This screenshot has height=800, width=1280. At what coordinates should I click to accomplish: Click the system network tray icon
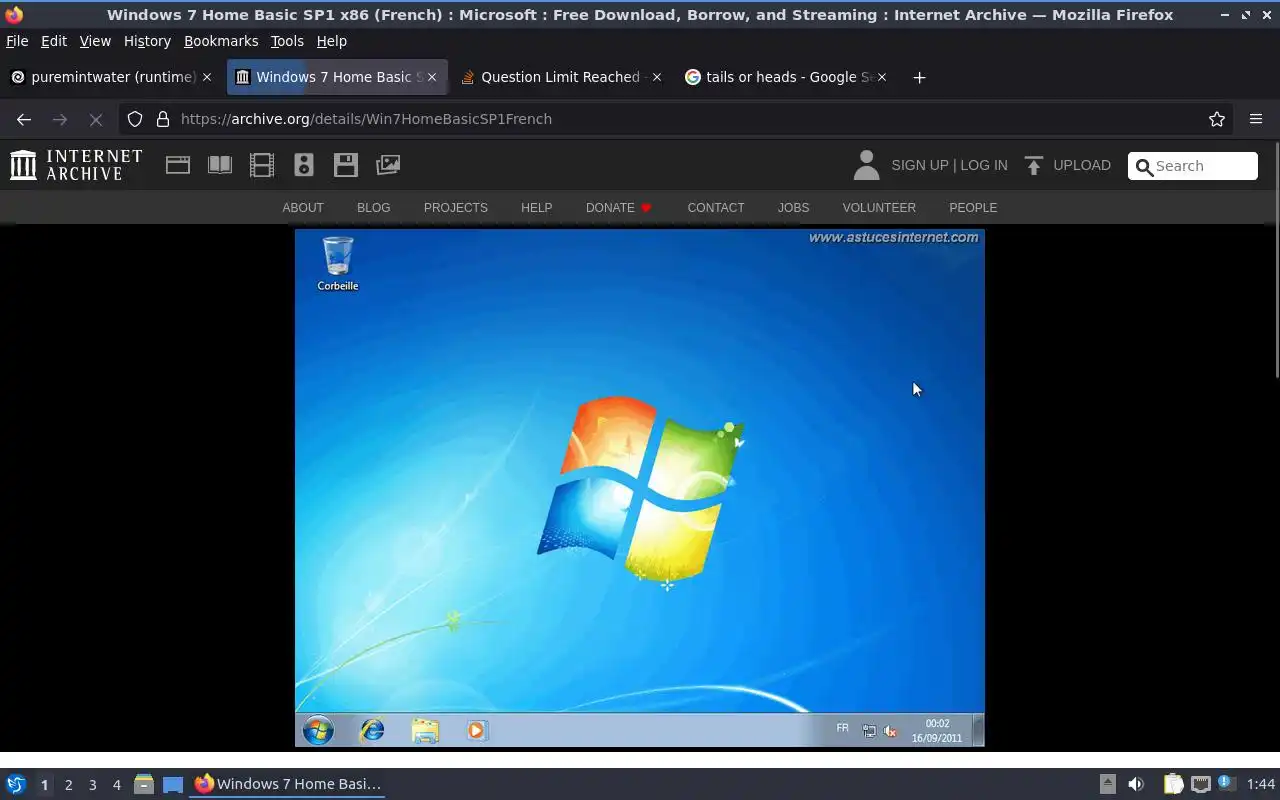click(1200, 784)
